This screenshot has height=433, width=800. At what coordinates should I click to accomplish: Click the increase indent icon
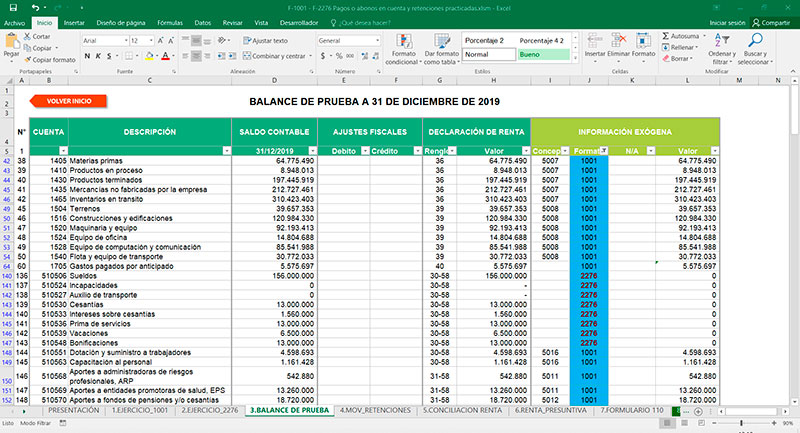pyautogui.click(x=232, y=56)
